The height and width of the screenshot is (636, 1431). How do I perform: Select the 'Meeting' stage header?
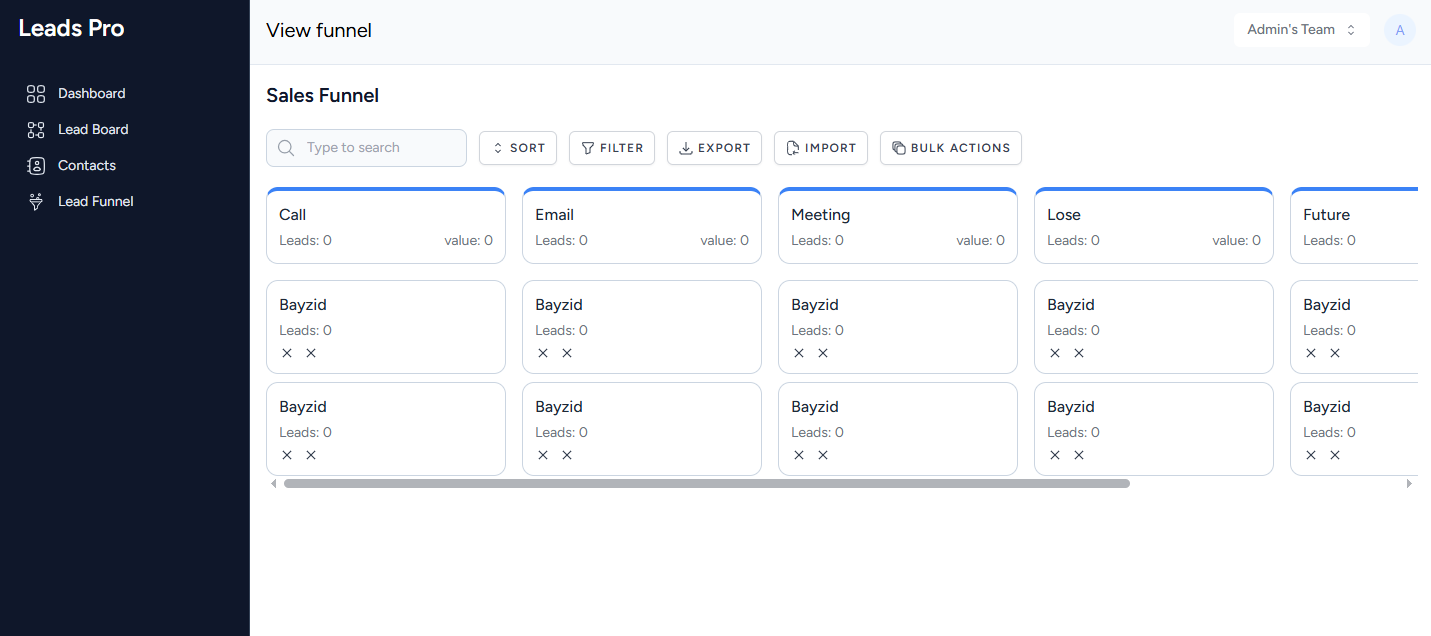click(898, 226)
